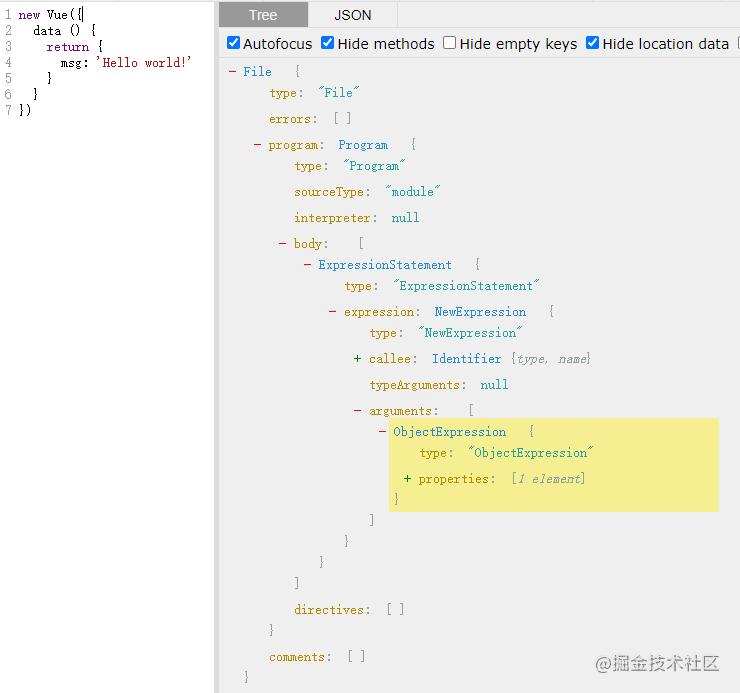The height and width of the screenshot is (693, 740).
Task: Toggle Hide location data checkbox
Action: (x=593, y=43)
